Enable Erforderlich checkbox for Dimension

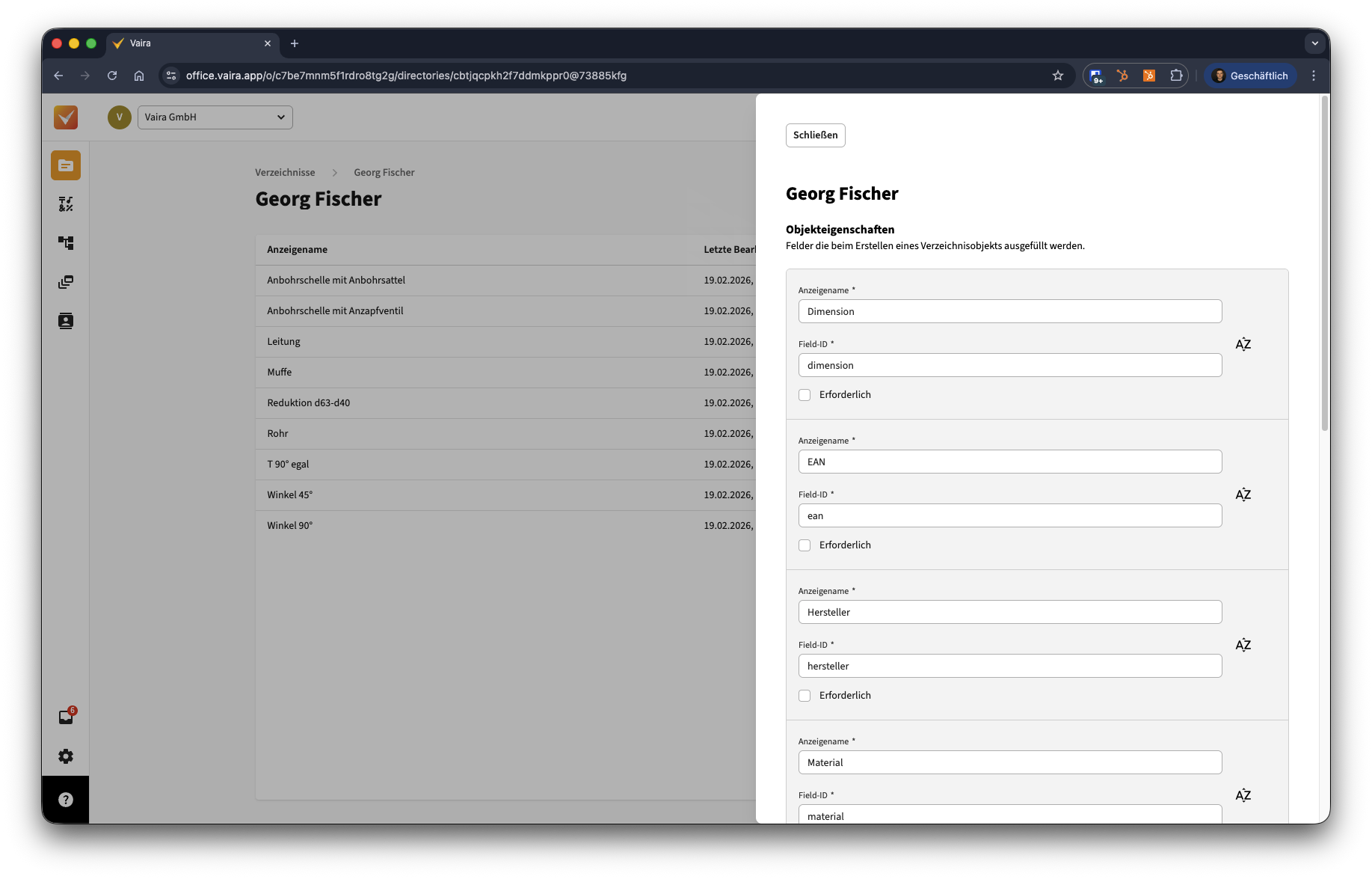805,395
